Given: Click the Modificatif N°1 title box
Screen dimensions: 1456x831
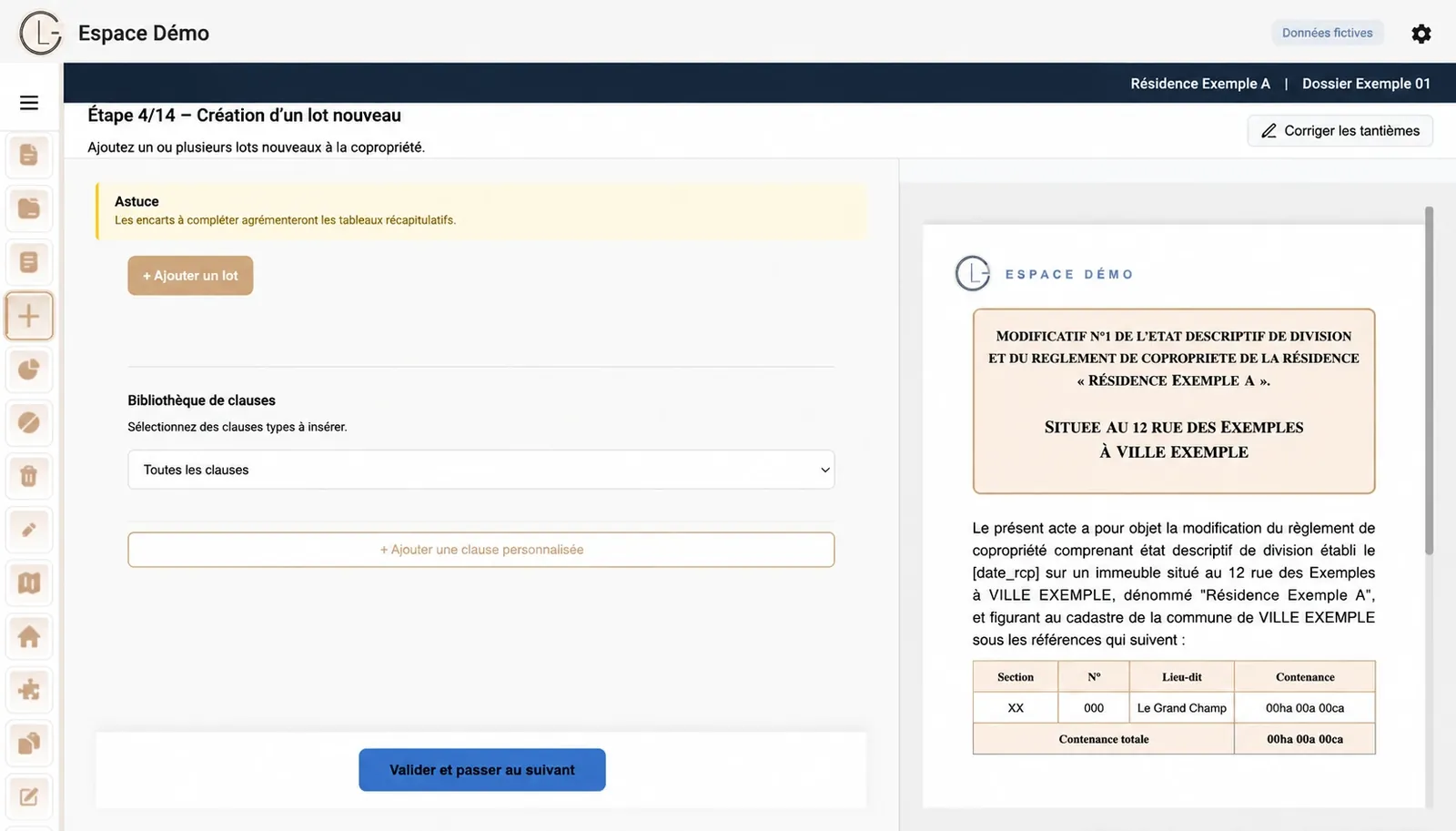Looking at the screenshot, I should [x=1174, y=401].
